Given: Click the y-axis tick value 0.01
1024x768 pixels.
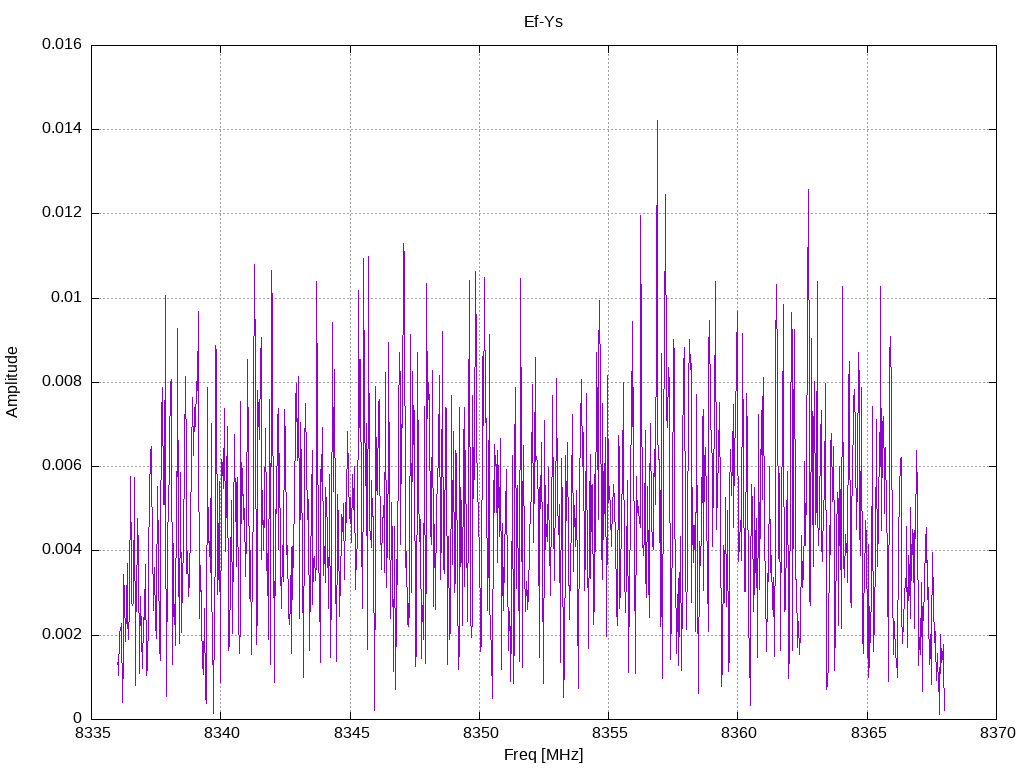Looking at the screenshot, I should coord(67,298).
